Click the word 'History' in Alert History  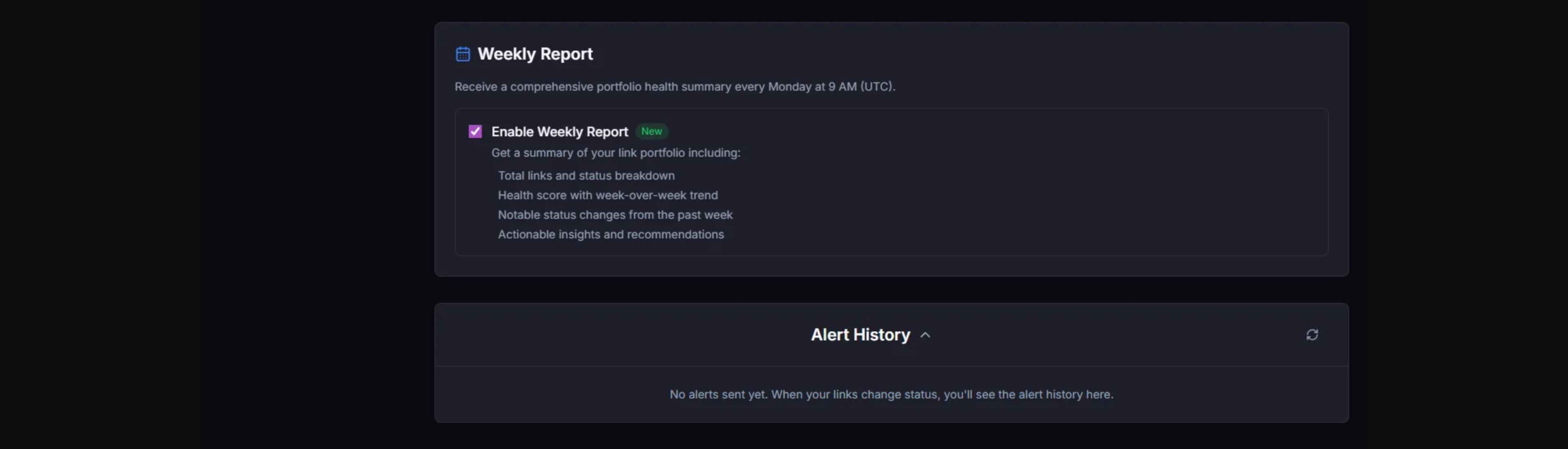pos(882,335)
